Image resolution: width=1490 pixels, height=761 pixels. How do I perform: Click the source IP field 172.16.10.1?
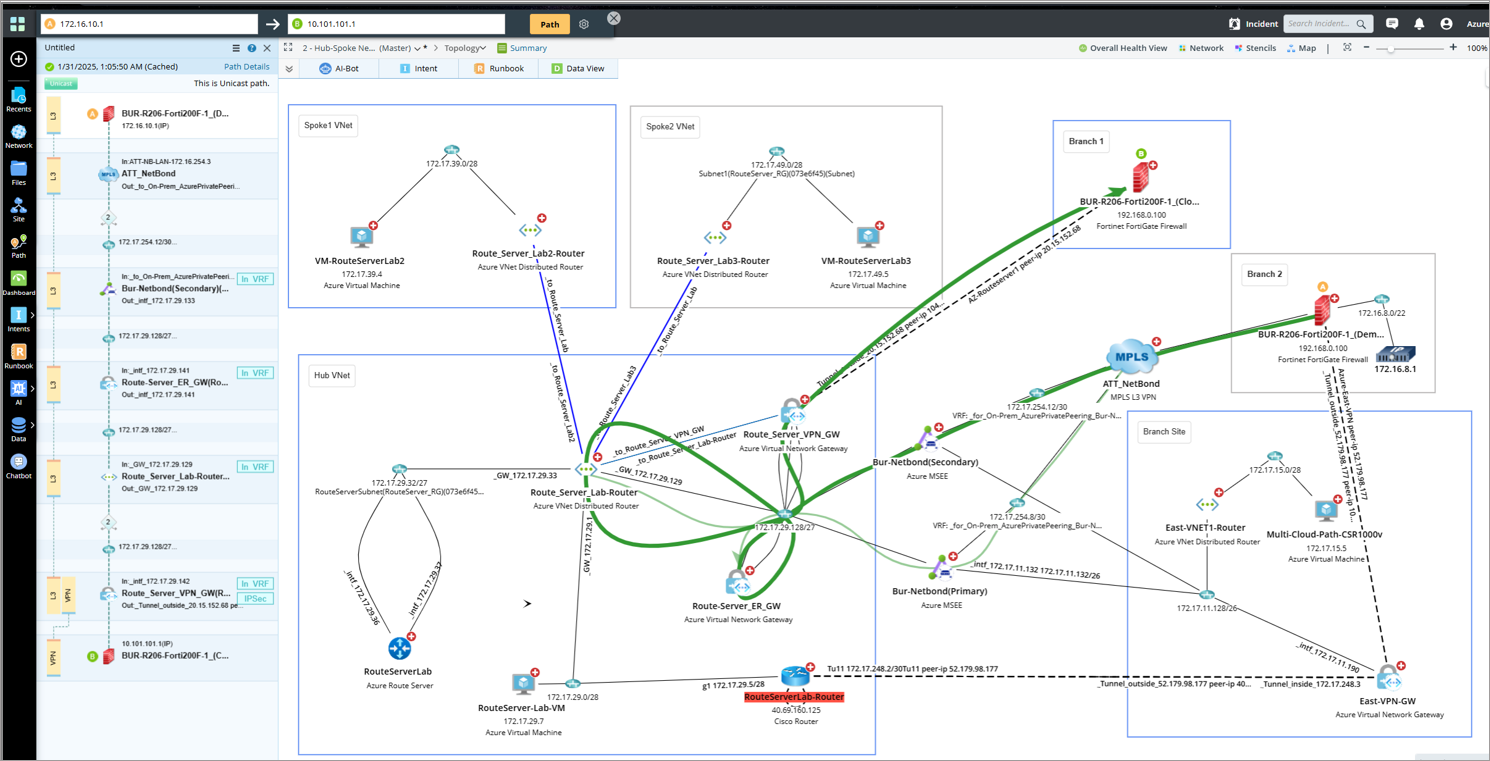tap(150, 23)
